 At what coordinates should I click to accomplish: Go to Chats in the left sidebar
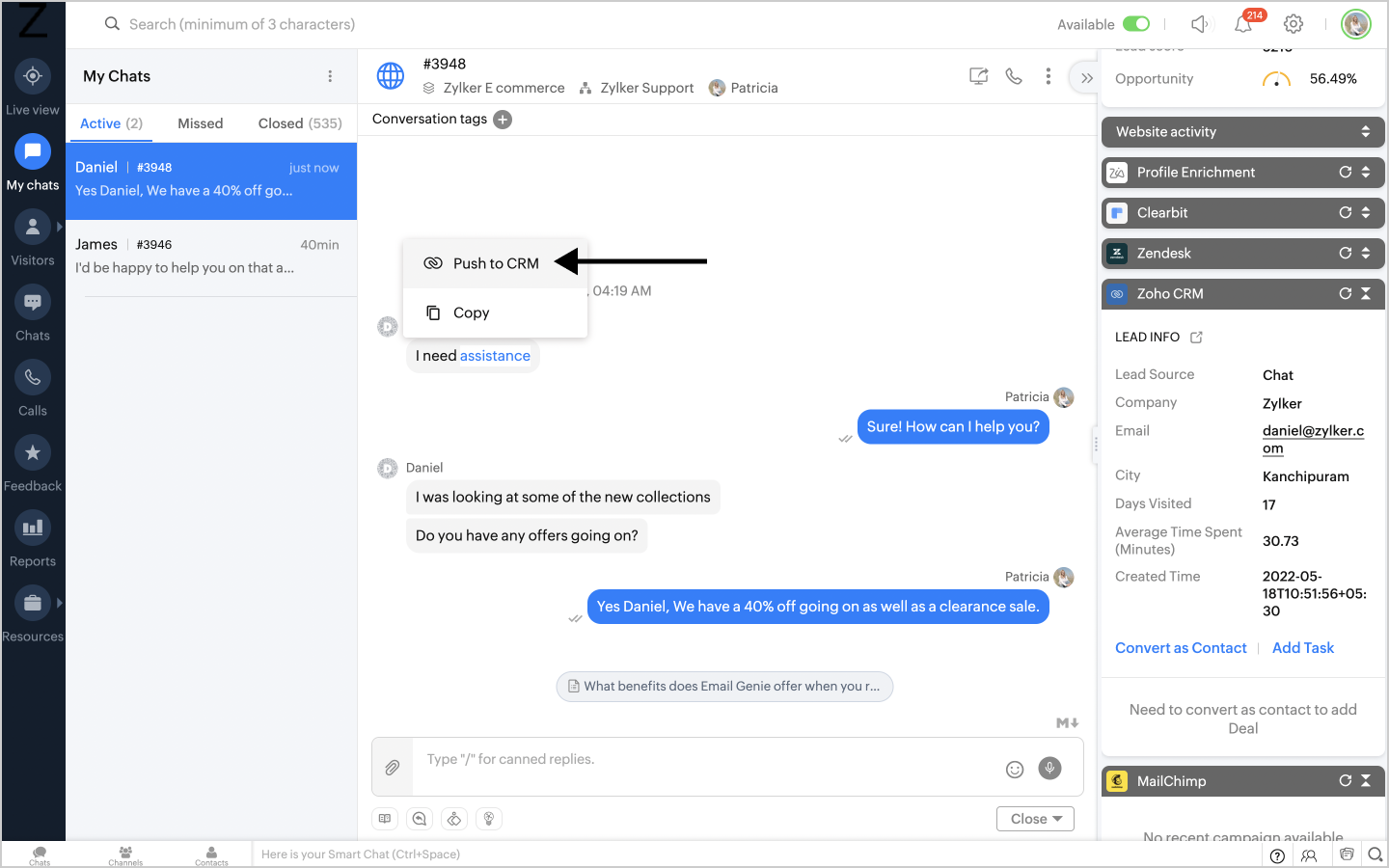pyautogui.click(x=33, y=312)
